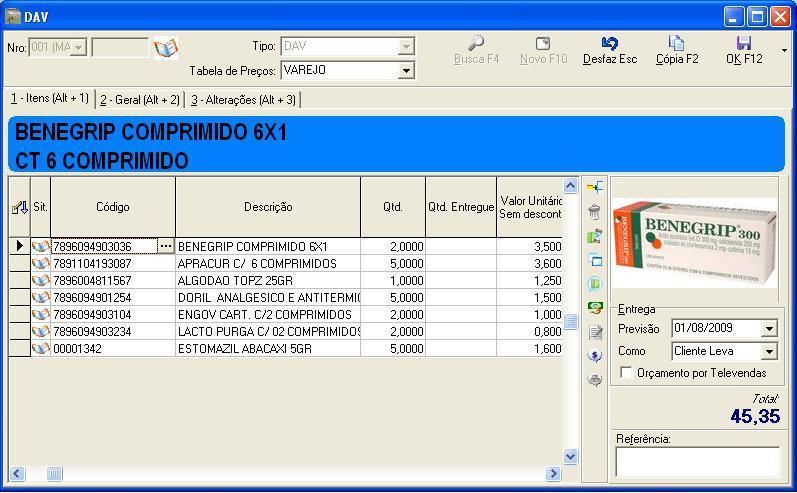Click status icon in ESTOMAZIL row
The height and width of the screenshot is (493, 797).
(41, 349)
